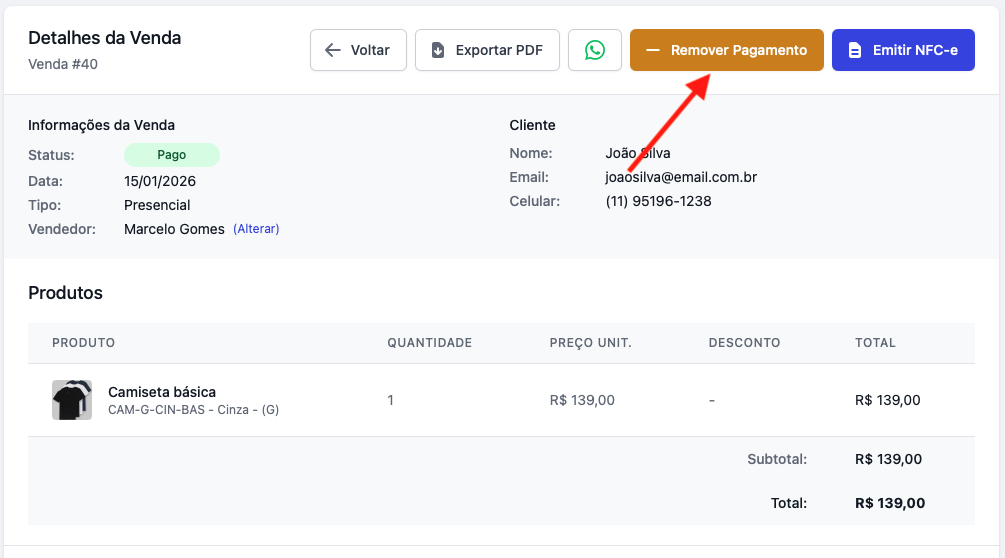
Task: Click the PRODUTO column header
Action: point(83,343)
